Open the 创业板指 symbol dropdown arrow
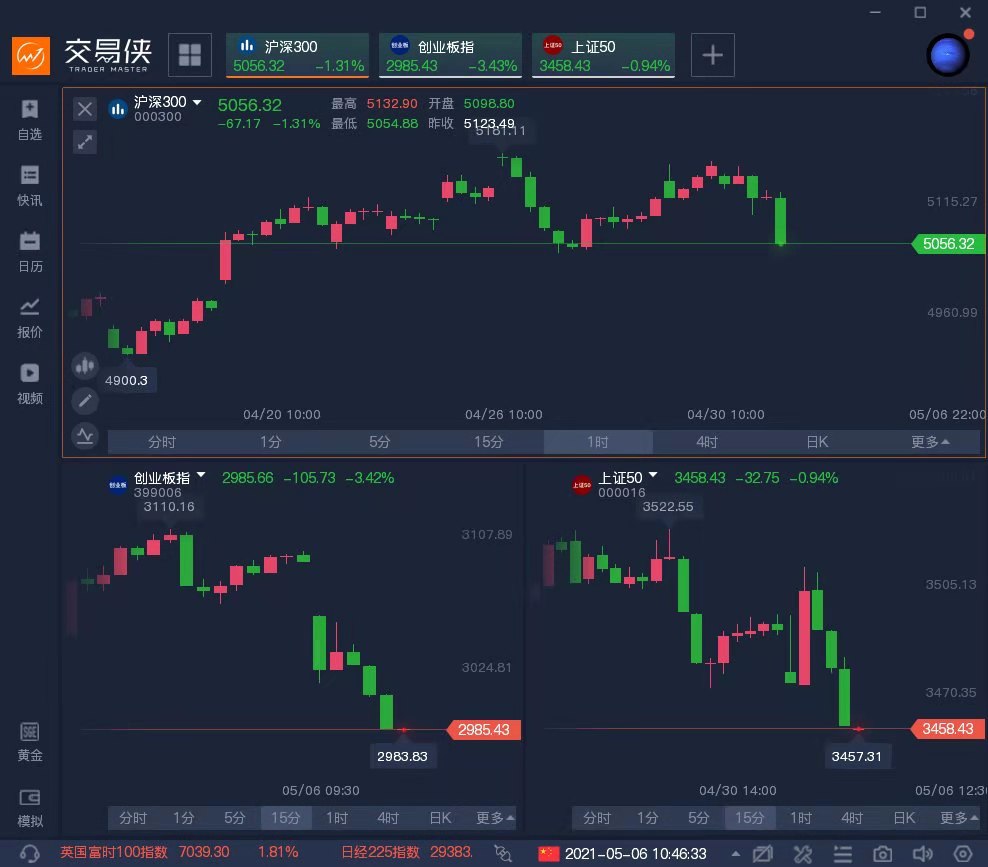Image resolution: width=988 pixels, height=867 pixels. pyautogui.click(x=201, y=474)
